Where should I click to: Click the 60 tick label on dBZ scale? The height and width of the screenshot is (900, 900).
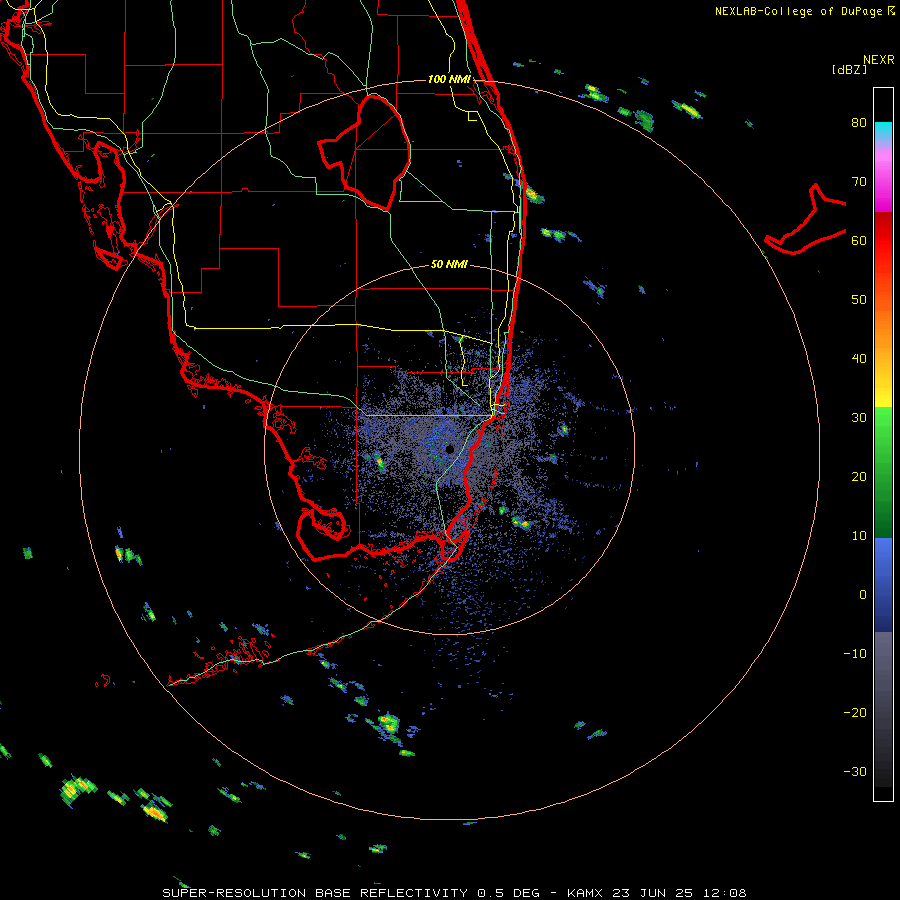click(859, 241)
